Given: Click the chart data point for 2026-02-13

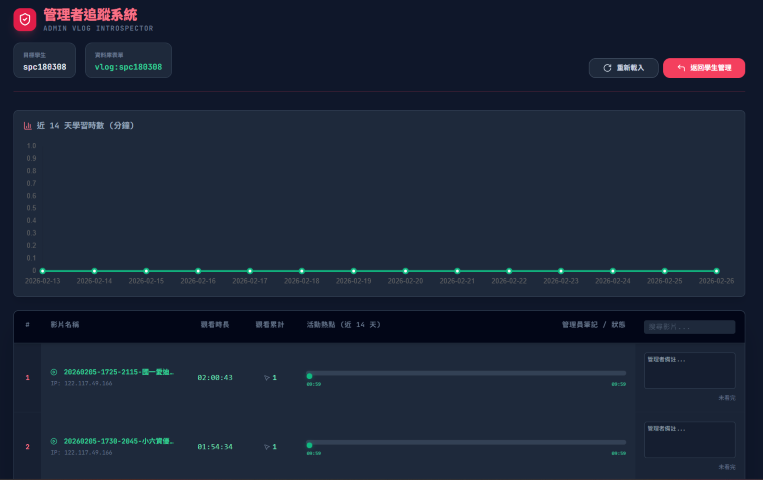Looking at the screenshot, I should (42, 271).
